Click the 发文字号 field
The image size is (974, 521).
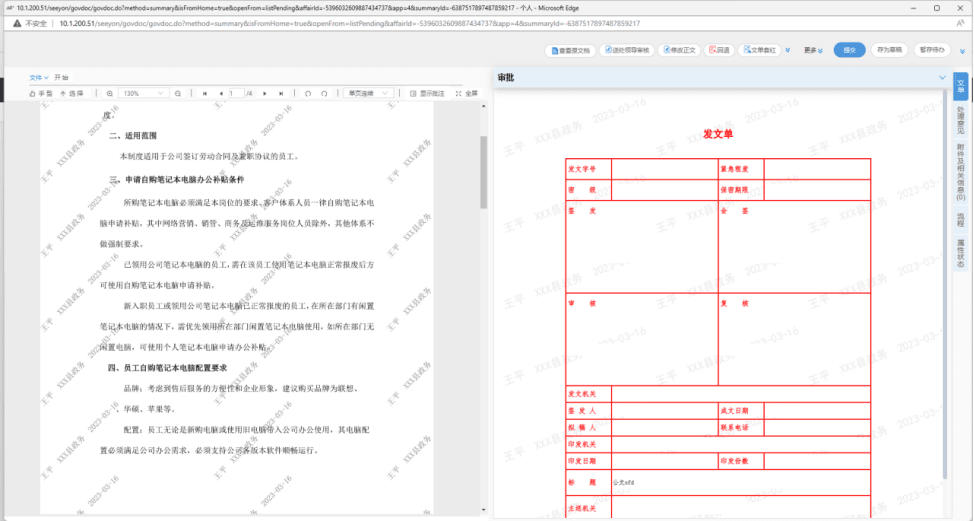[665, 169]
